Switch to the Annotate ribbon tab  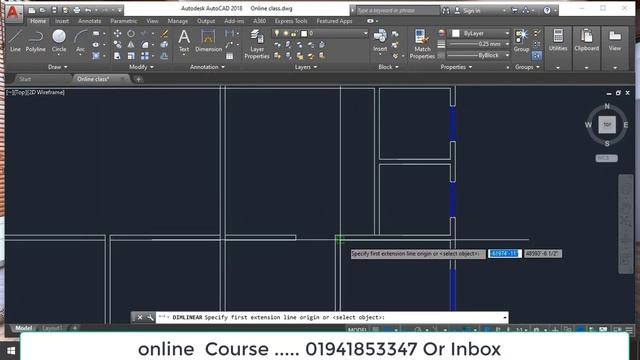pyautogui.click(x=89, y=21)
